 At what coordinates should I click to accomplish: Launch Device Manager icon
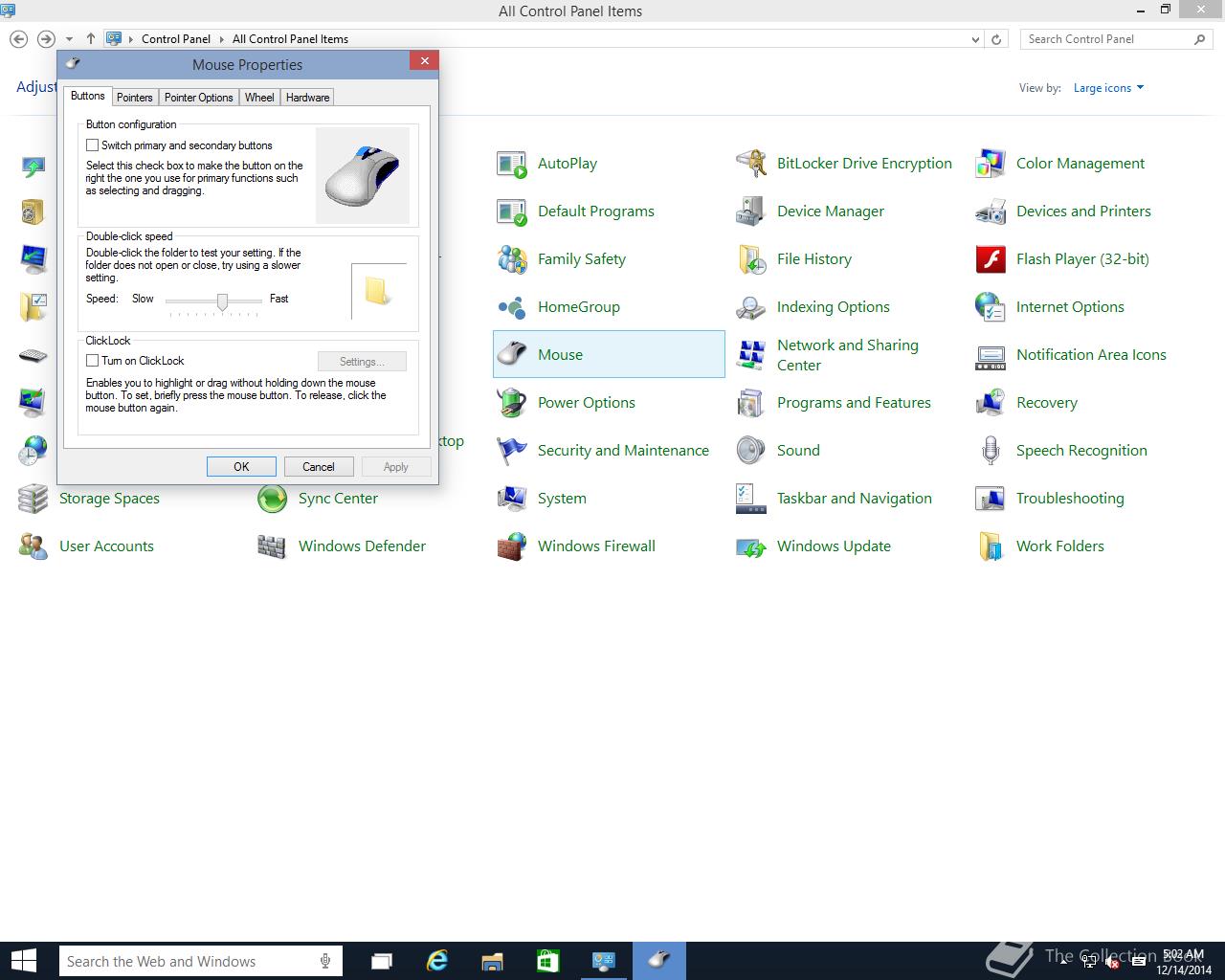pos(751,212)
